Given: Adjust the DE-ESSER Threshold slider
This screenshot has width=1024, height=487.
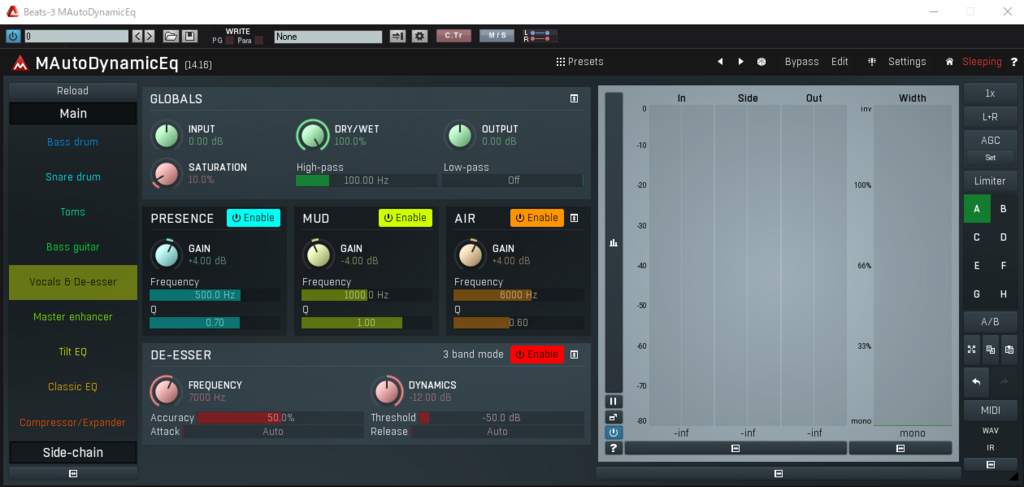Looking at the screenshot, I should click(501, 418).
